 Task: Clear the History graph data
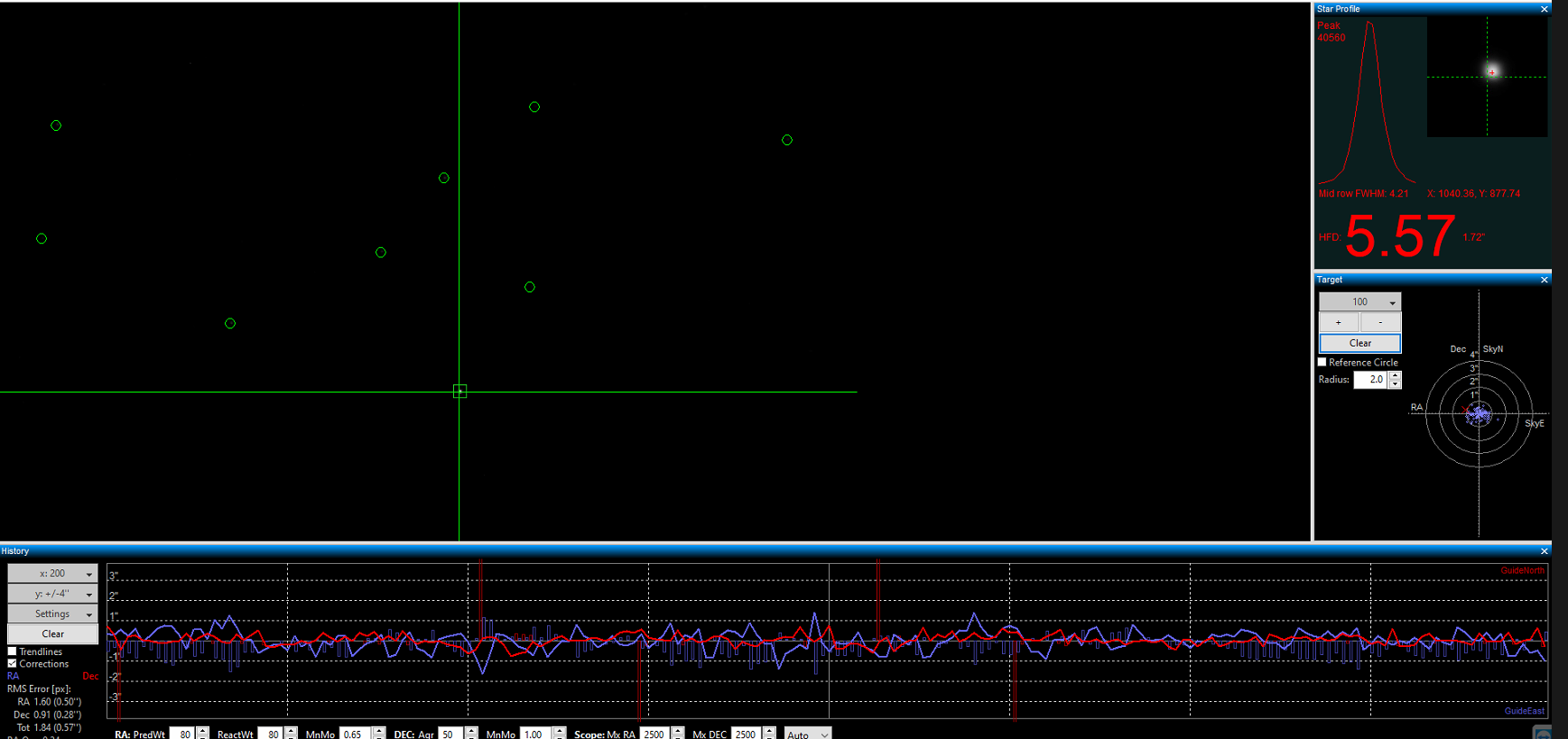pyautogui.click(x=52, y=633)
